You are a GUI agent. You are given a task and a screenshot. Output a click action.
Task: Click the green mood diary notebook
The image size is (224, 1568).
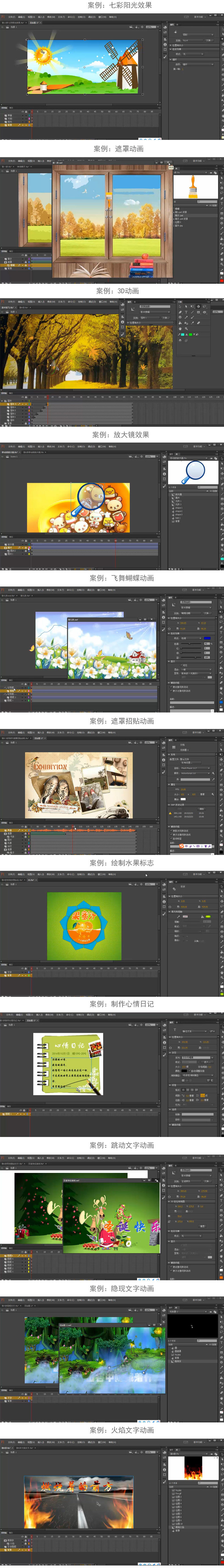pos(68,1063)
